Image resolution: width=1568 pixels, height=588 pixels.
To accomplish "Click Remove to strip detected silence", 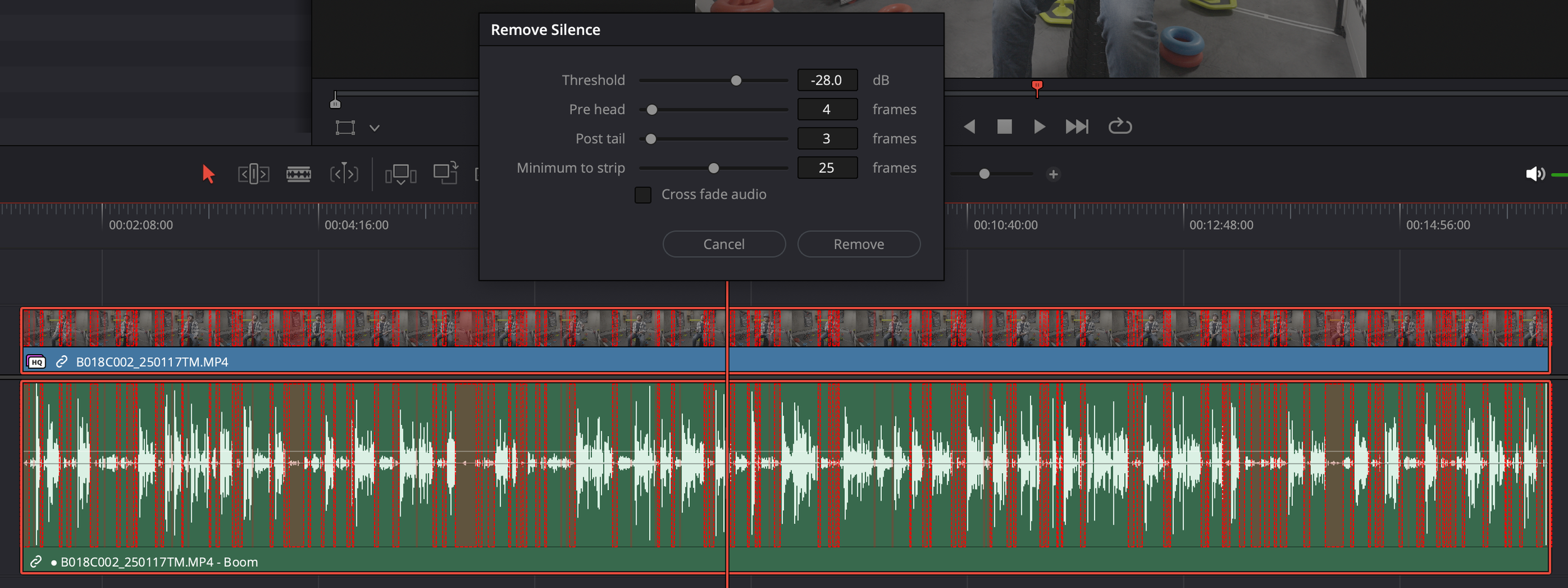I will pyautogui.click(x=859, y=243).
